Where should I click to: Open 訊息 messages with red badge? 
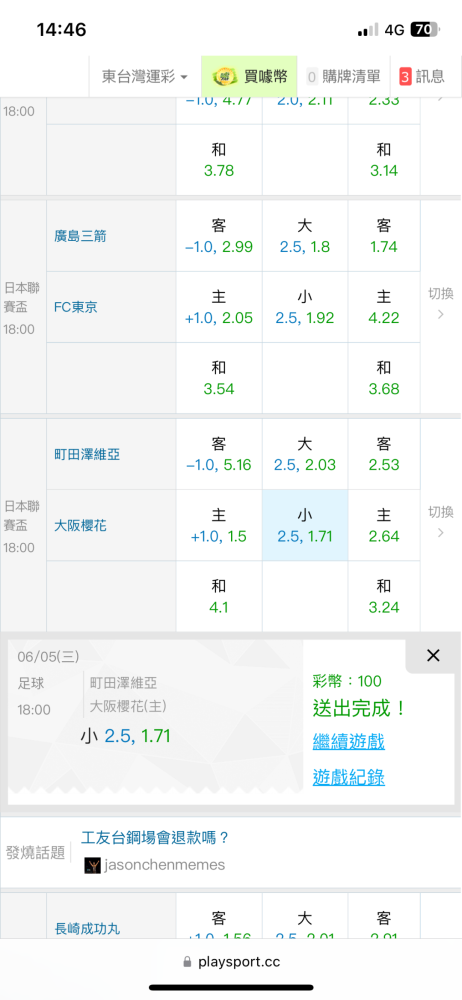(x=422, y=77)
